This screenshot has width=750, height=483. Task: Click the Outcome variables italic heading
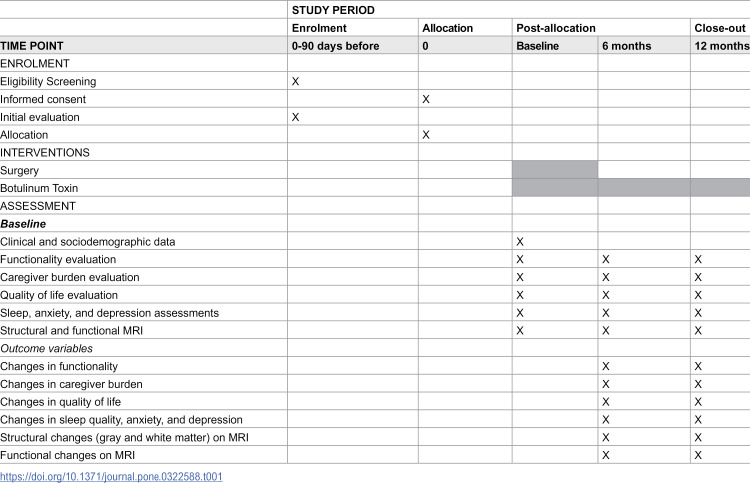(46, 349)
